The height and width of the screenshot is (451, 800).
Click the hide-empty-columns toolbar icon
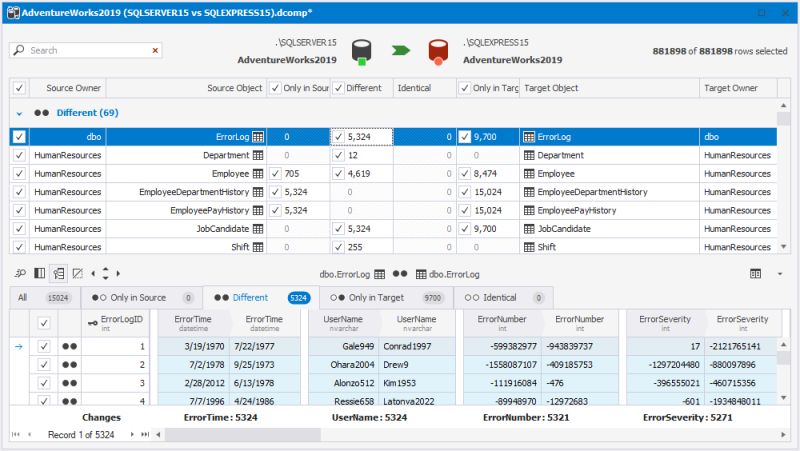point(78,273)
